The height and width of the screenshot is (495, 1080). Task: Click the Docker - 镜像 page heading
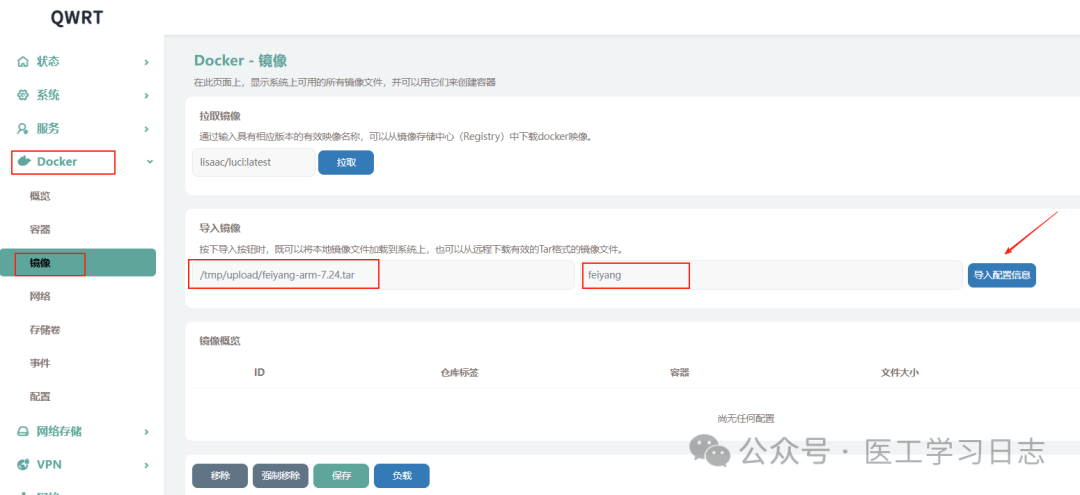pos(240,61)
